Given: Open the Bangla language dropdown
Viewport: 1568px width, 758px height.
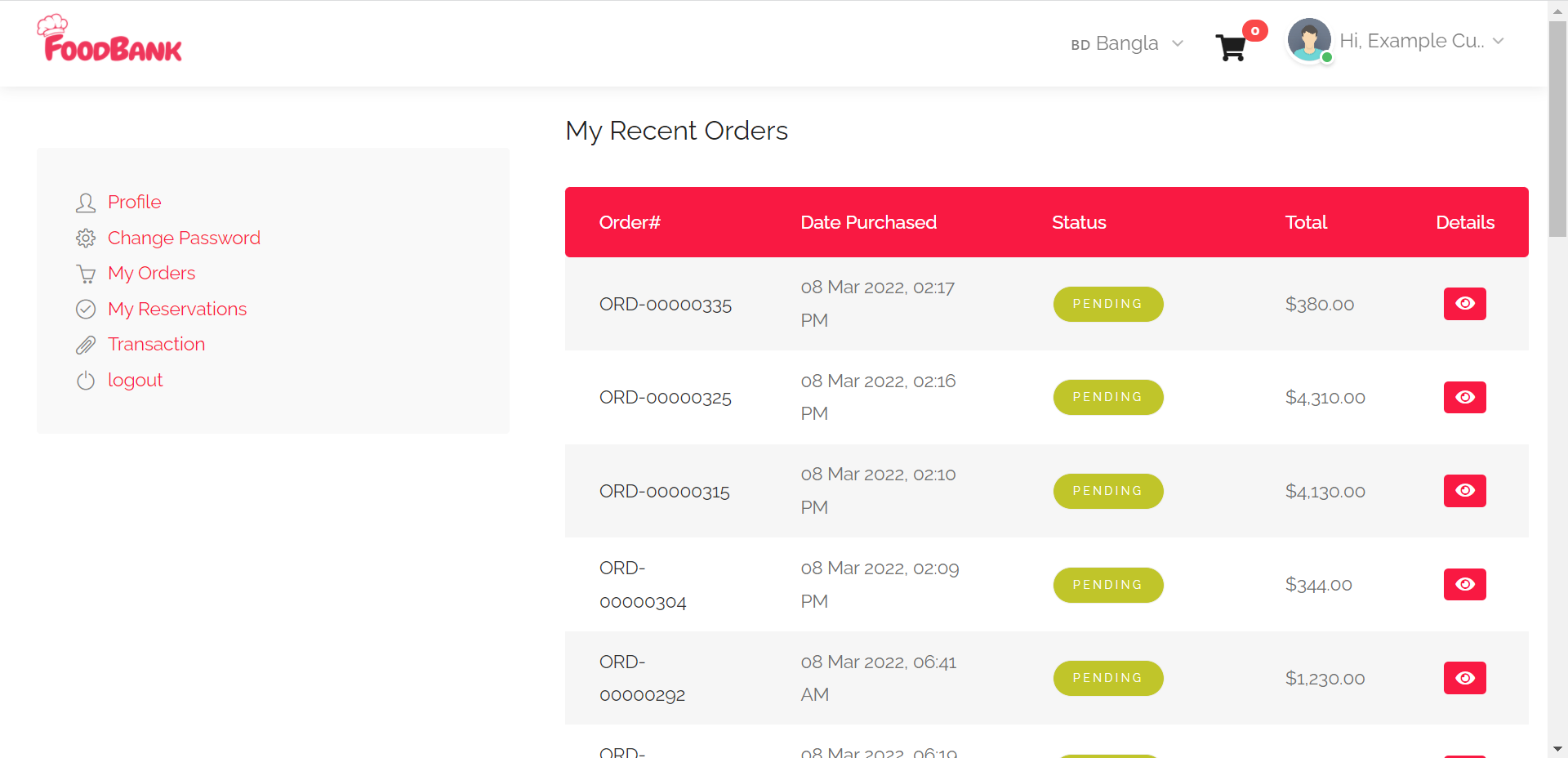Looking at the screenshot, I should pos(1127,43).
